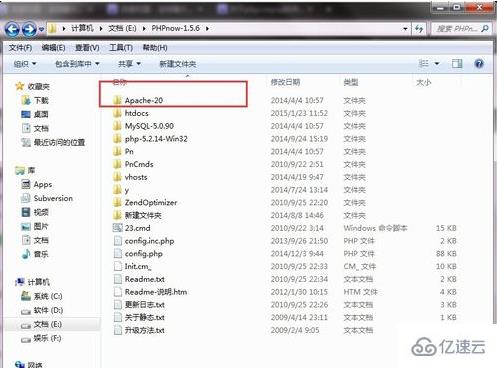The height and width of the screenshot is (368, 497).
Task: Open the 视频 library
Action: pos(41,212)
